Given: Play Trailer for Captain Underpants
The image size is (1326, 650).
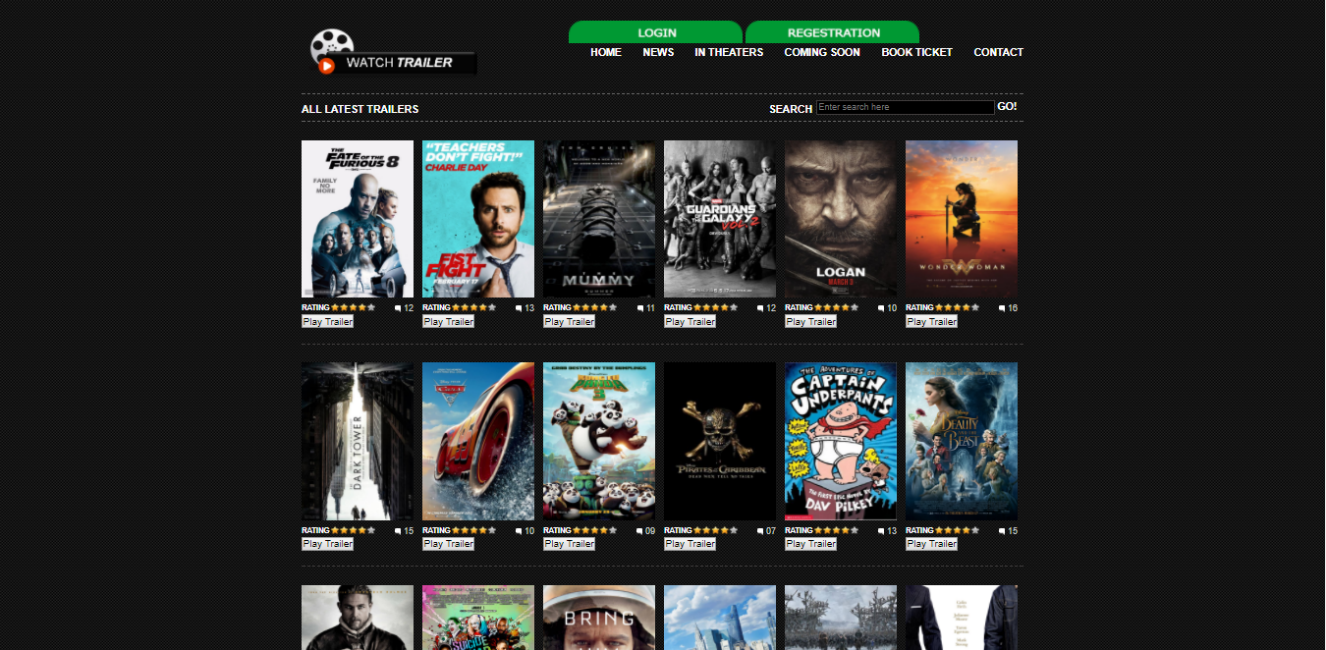Looking at the screenshot, I should click(x=811, y=544).
